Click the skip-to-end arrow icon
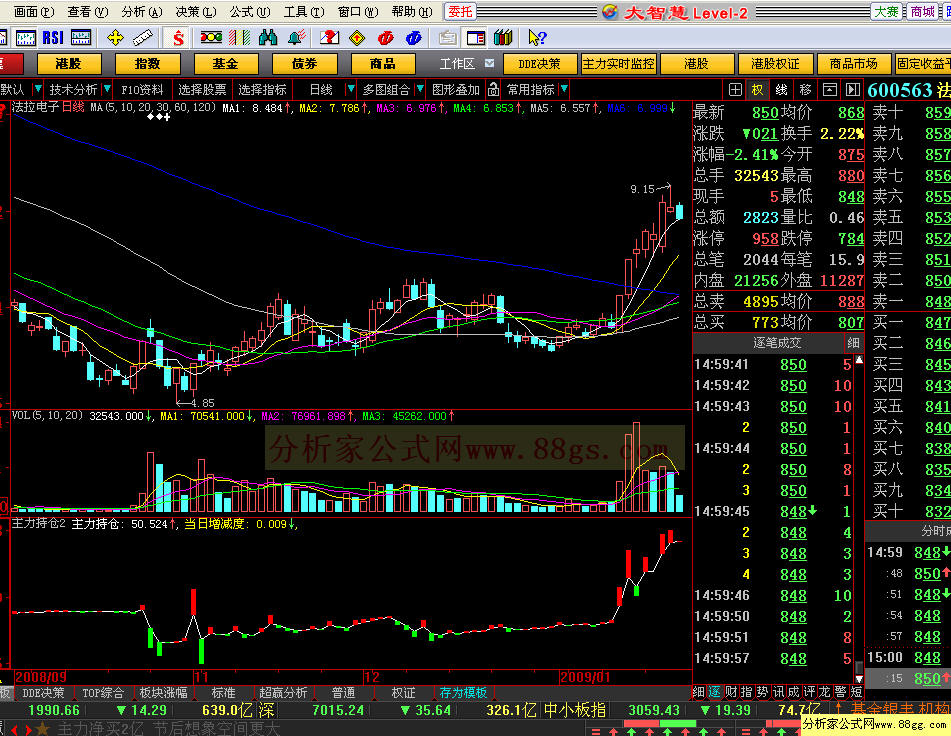 [x=853, y=90]
